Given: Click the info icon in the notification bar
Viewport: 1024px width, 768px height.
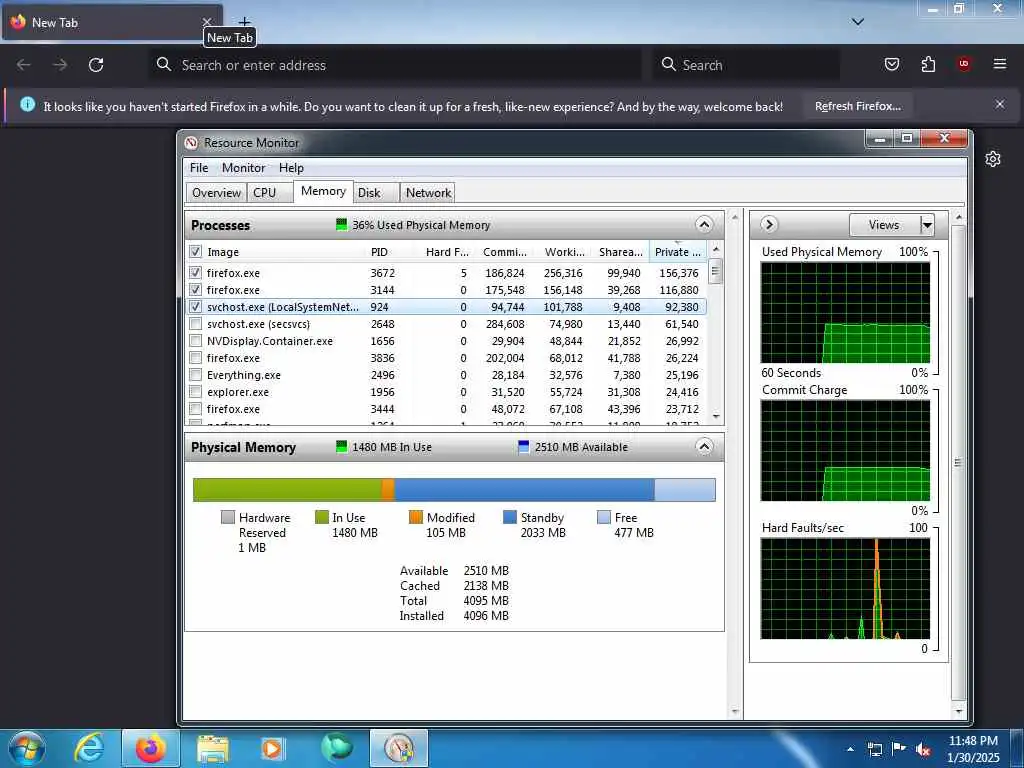Looking at the screenshot, I should [27, 104].
